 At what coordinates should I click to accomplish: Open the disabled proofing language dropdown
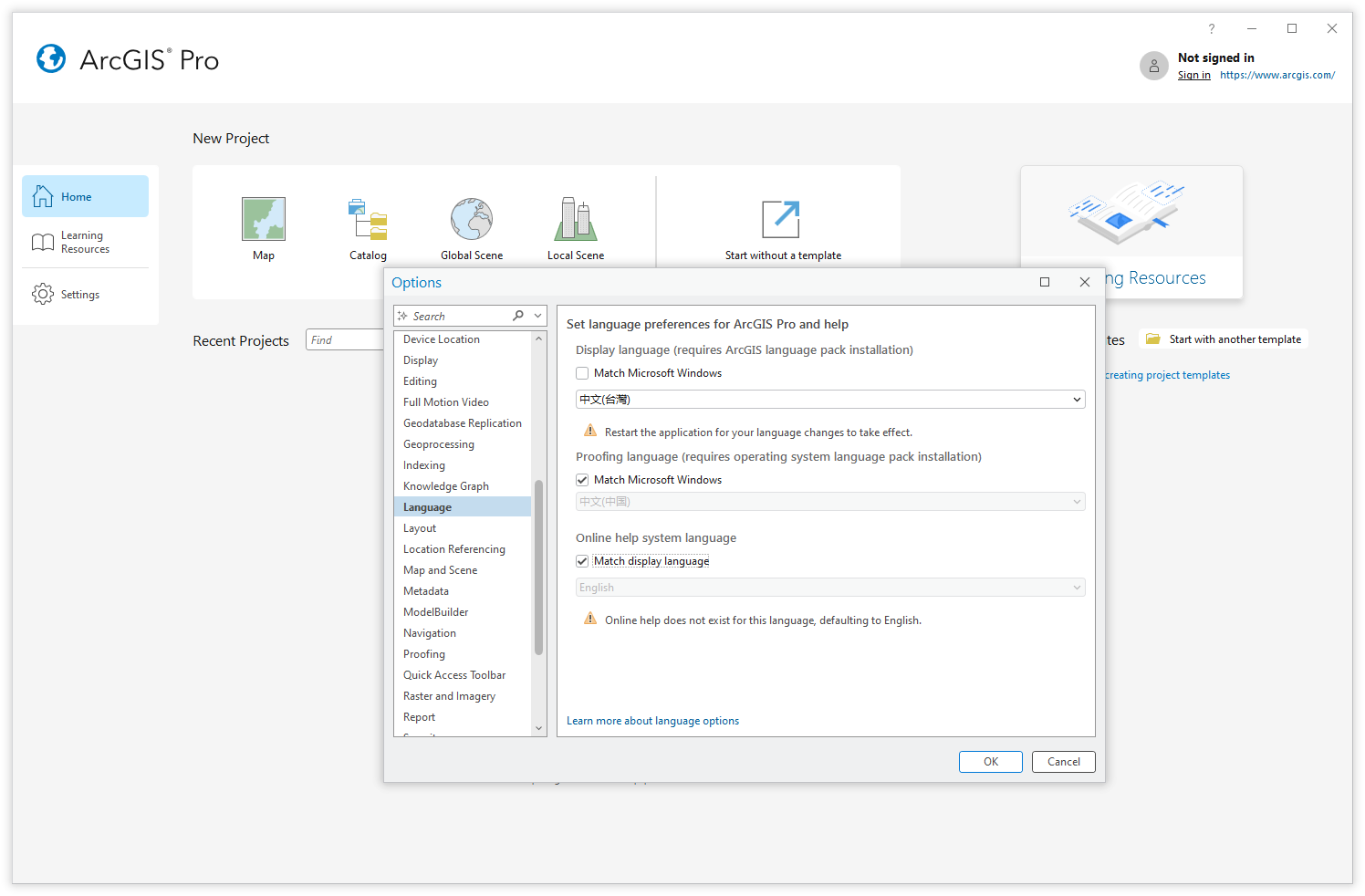(x=830, y=502)
